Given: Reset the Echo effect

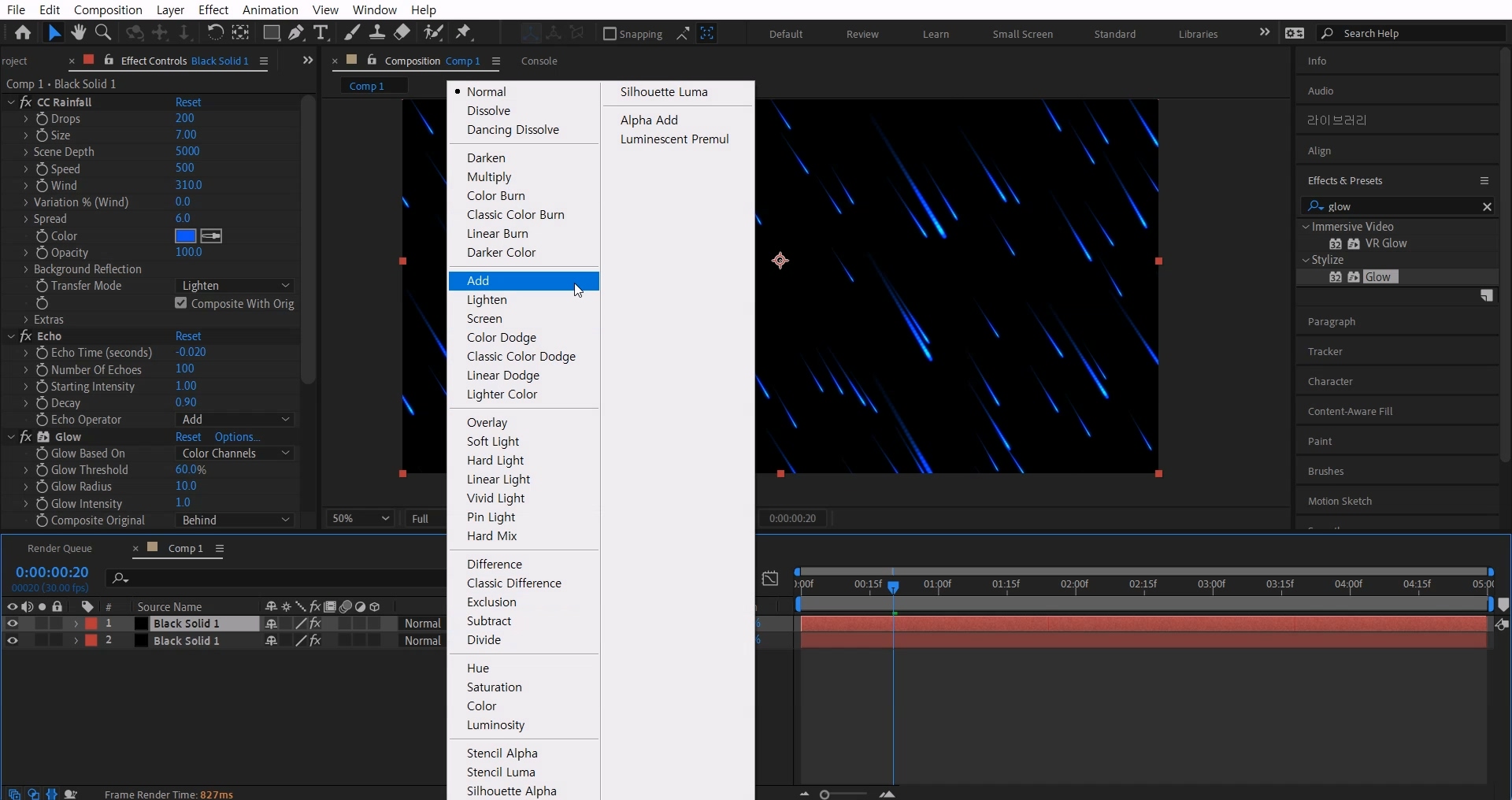Looking at the screenshot, I should [188, 336].
